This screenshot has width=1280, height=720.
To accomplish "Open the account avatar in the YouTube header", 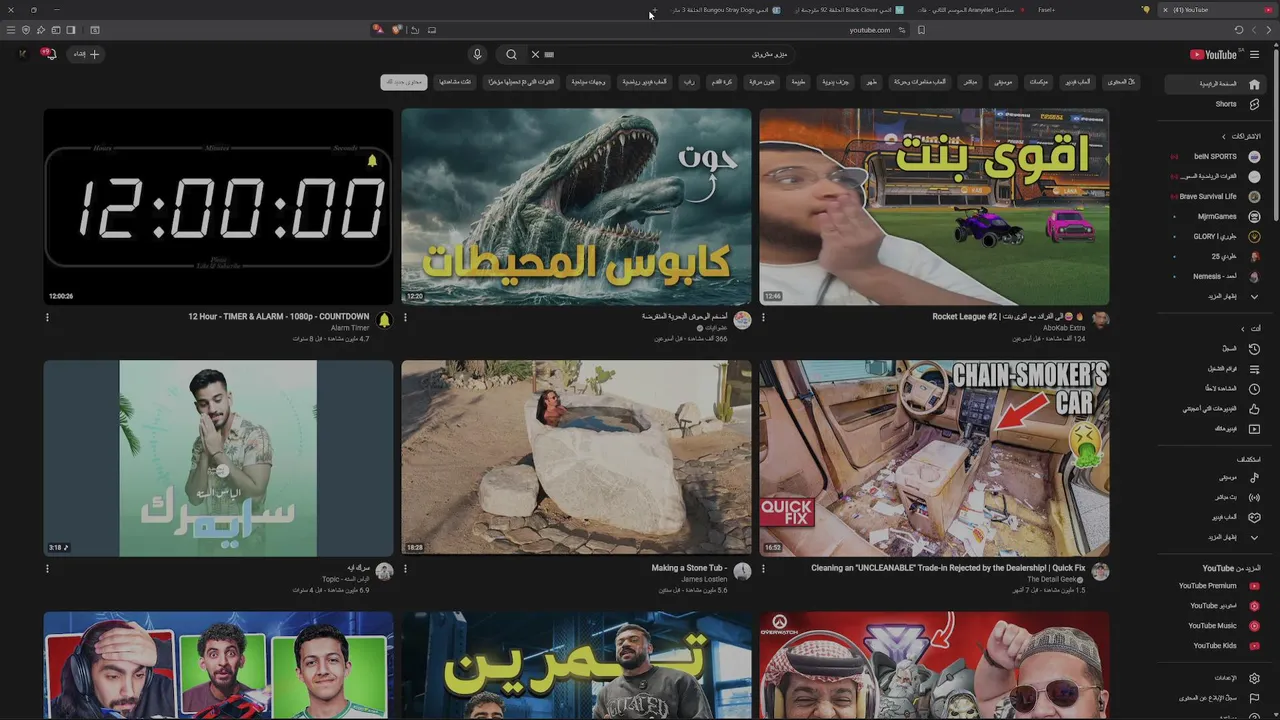I will pyautogui.click(x=22, y=54).
